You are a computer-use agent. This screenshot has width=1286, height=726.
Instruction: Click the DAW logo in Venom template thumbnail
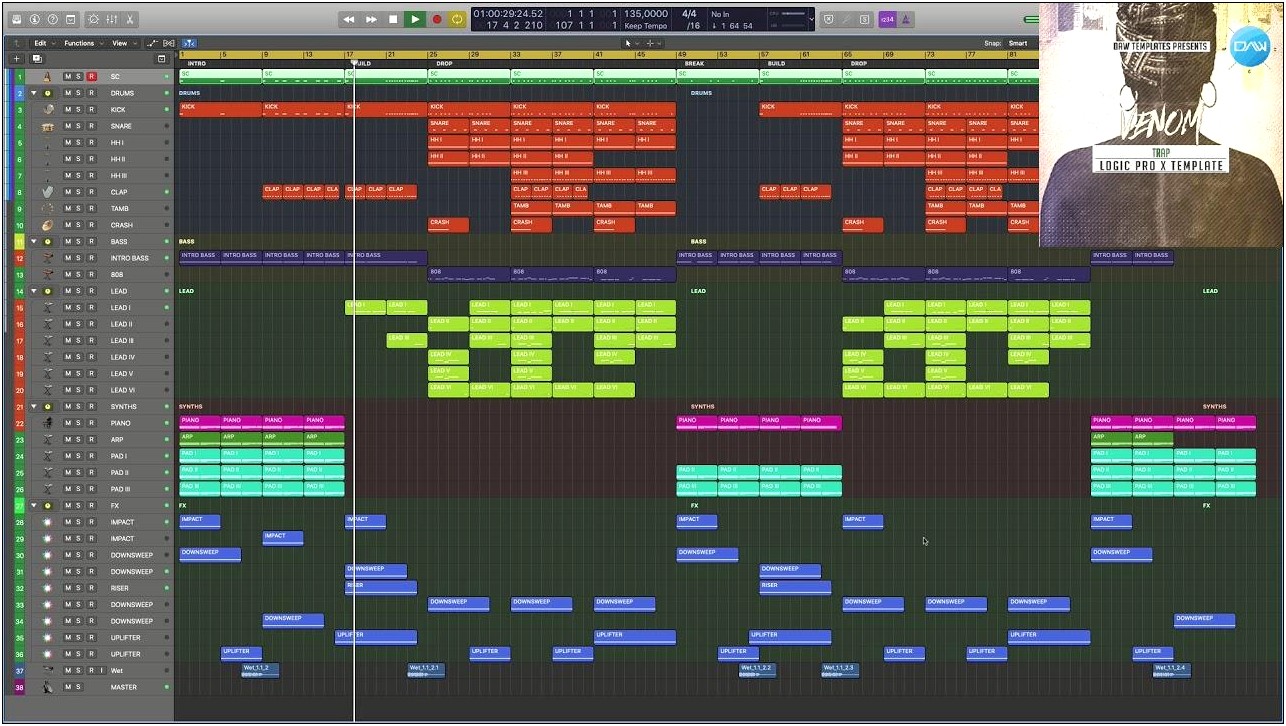(1249, 48)
